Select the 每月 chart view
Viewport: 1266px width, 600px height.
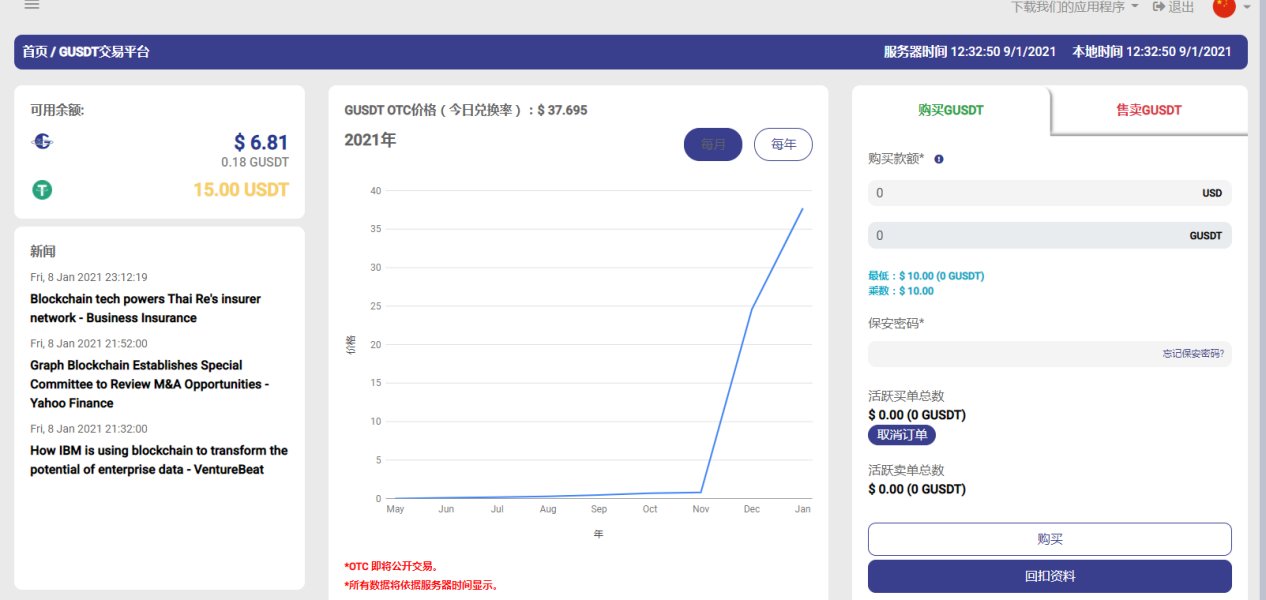click(713, 144)
